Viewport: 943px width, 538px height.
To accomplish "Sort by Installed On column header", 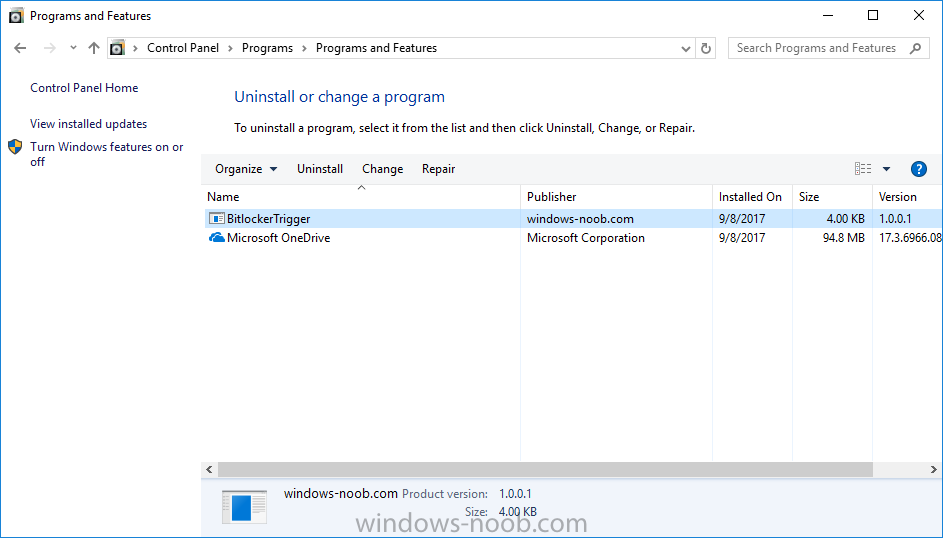I will (752, 197).
